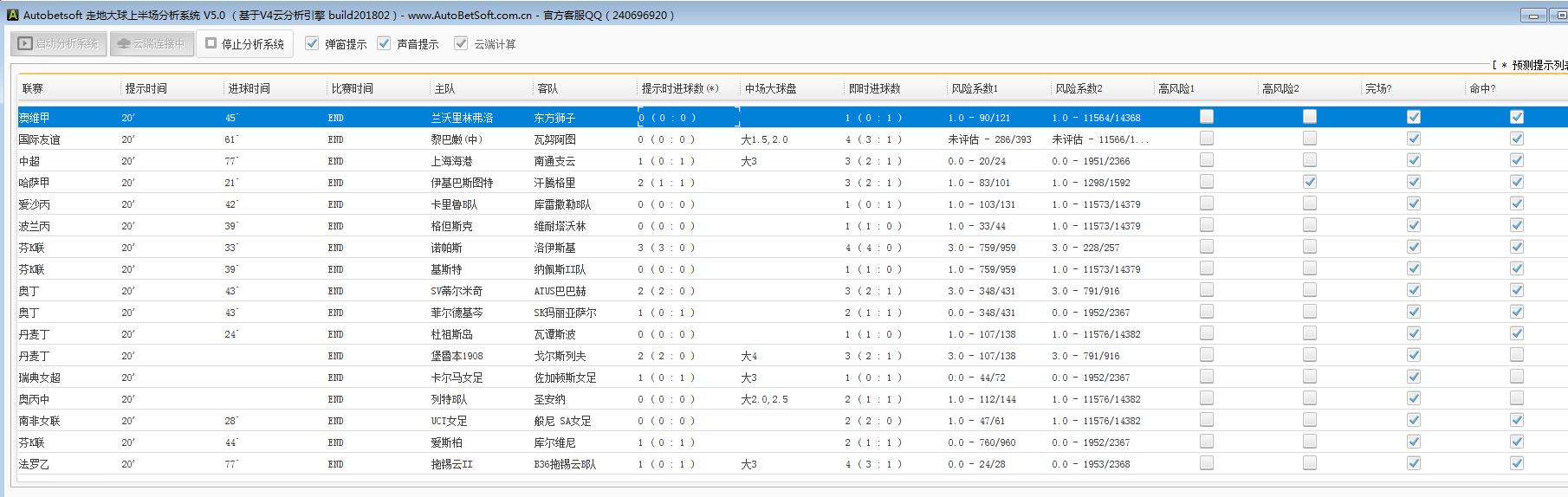This screenshot has height=497, width=1568.
Task: Tick 命中? checkbox for 瑞典女超 row
Action: pyautogui.click(x=1517, y=377)
